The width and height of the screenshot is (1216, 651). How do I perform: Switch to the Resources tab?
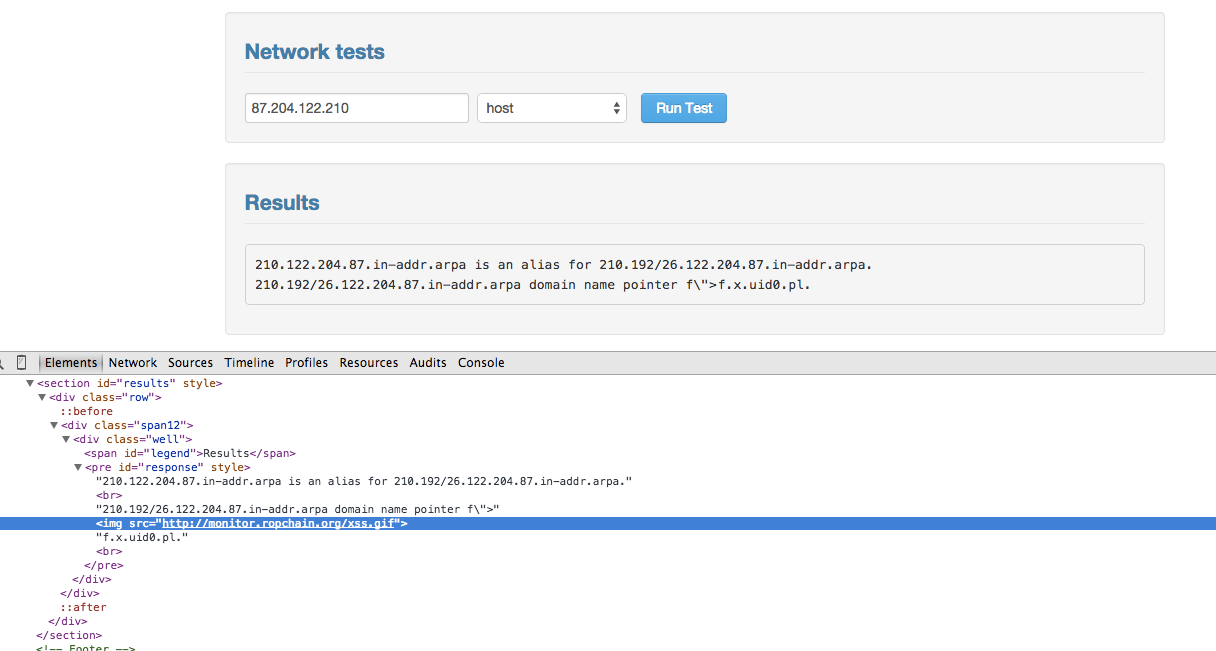pyautogui.click(x=368, y=363)
